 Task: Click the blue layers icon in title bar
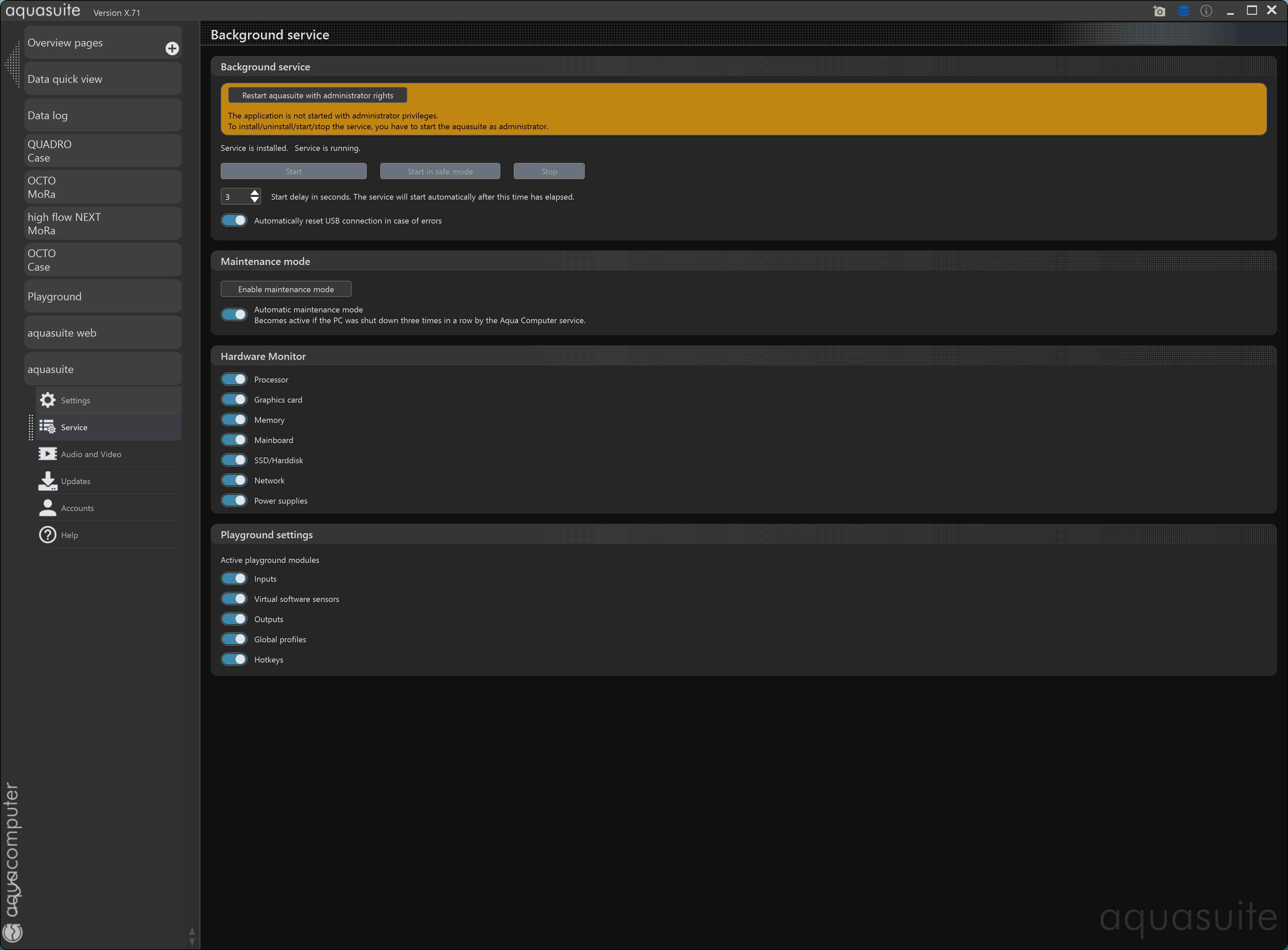pos(1183,11)
